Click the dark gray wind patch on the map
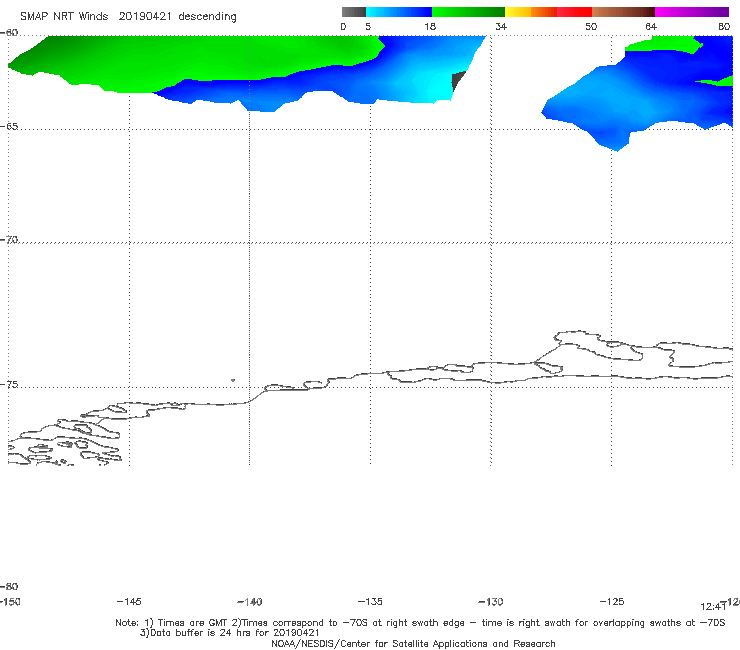The width and height of the screenshot is (740, 650). 457,80
